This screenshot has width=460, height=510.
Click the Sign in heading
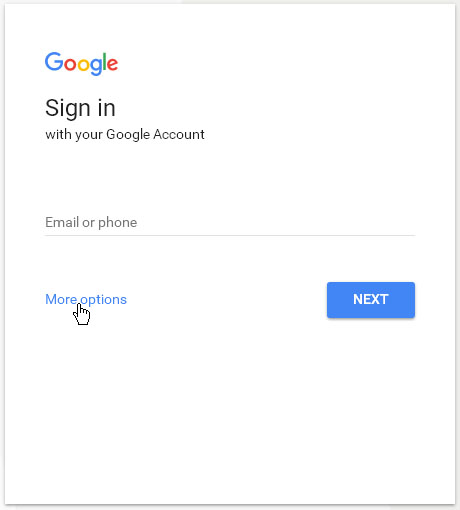click(80, 108)
